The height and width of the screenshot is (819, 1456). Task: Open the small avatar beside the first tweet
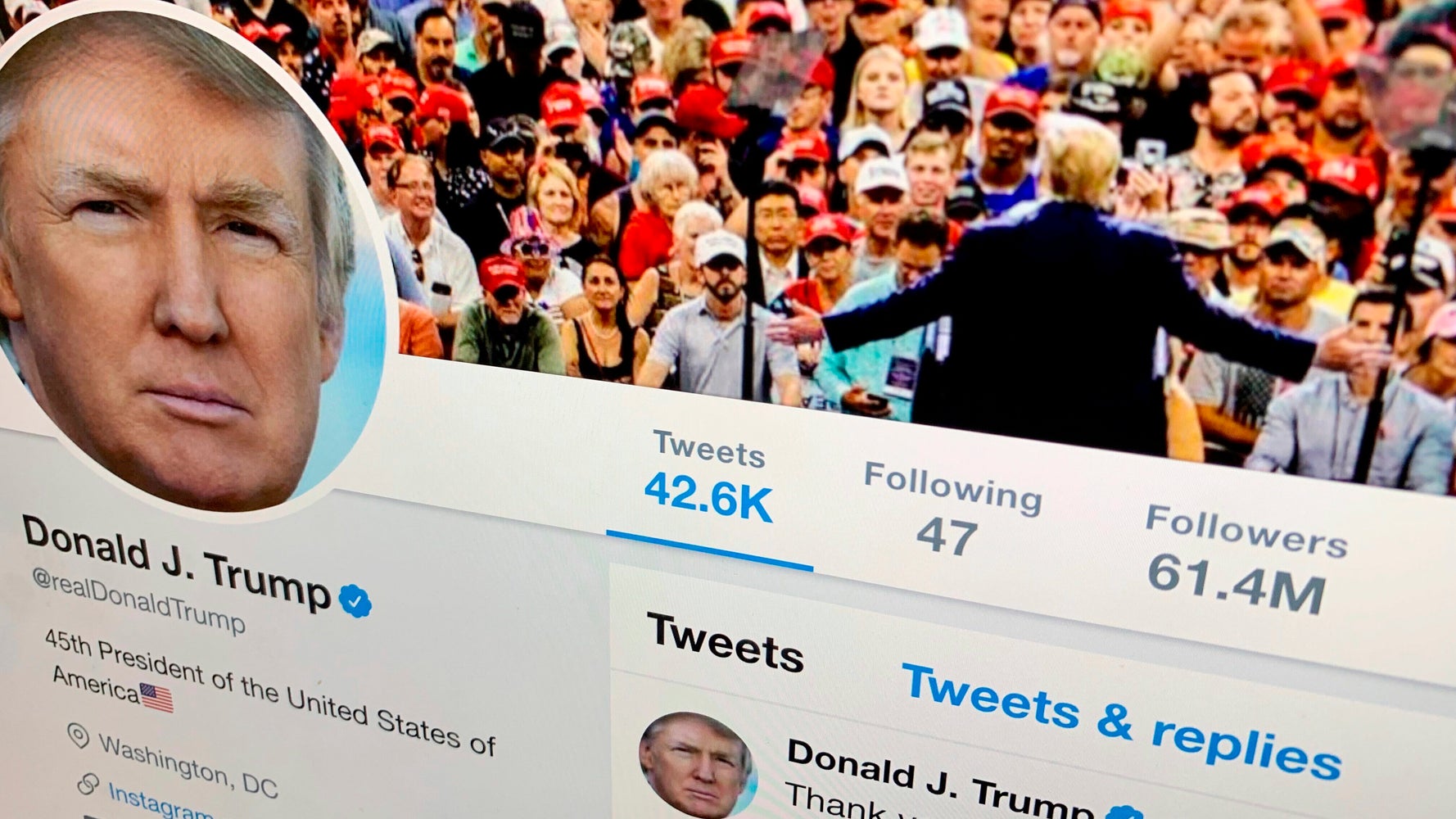point(697,766)
